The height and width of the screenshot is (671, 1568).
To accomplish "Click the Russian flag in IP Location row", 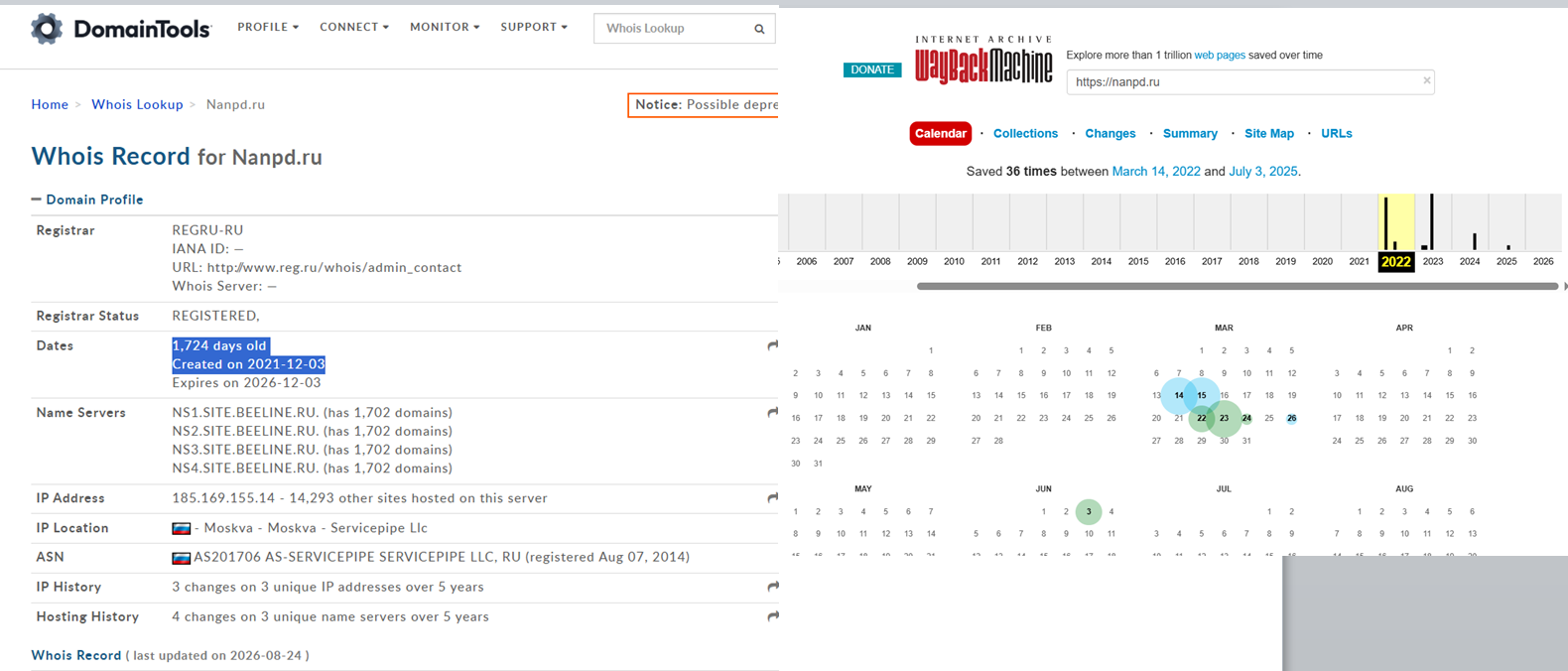I will (181, 528).
